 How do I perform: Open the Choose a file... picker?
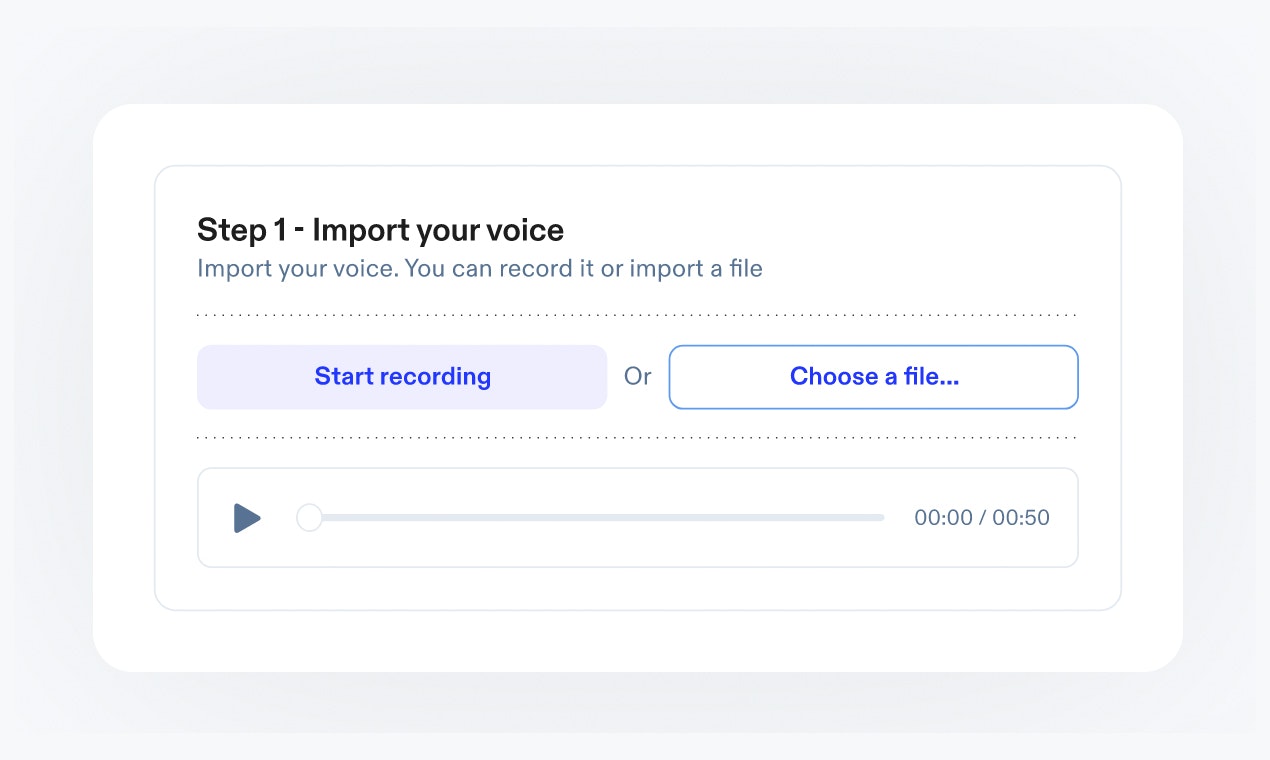(873, 377)
